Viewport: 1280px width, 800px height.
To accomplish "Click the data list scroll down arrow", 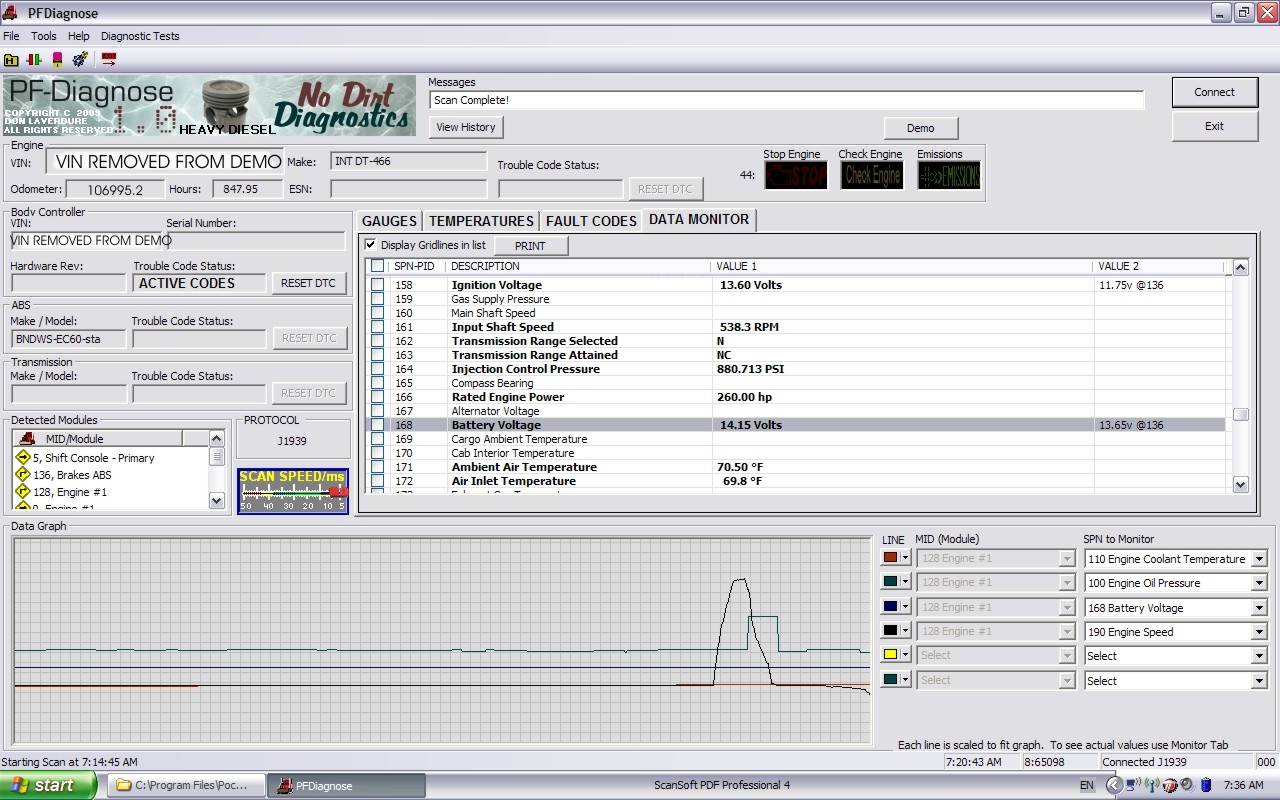I will pos(1241,484).
